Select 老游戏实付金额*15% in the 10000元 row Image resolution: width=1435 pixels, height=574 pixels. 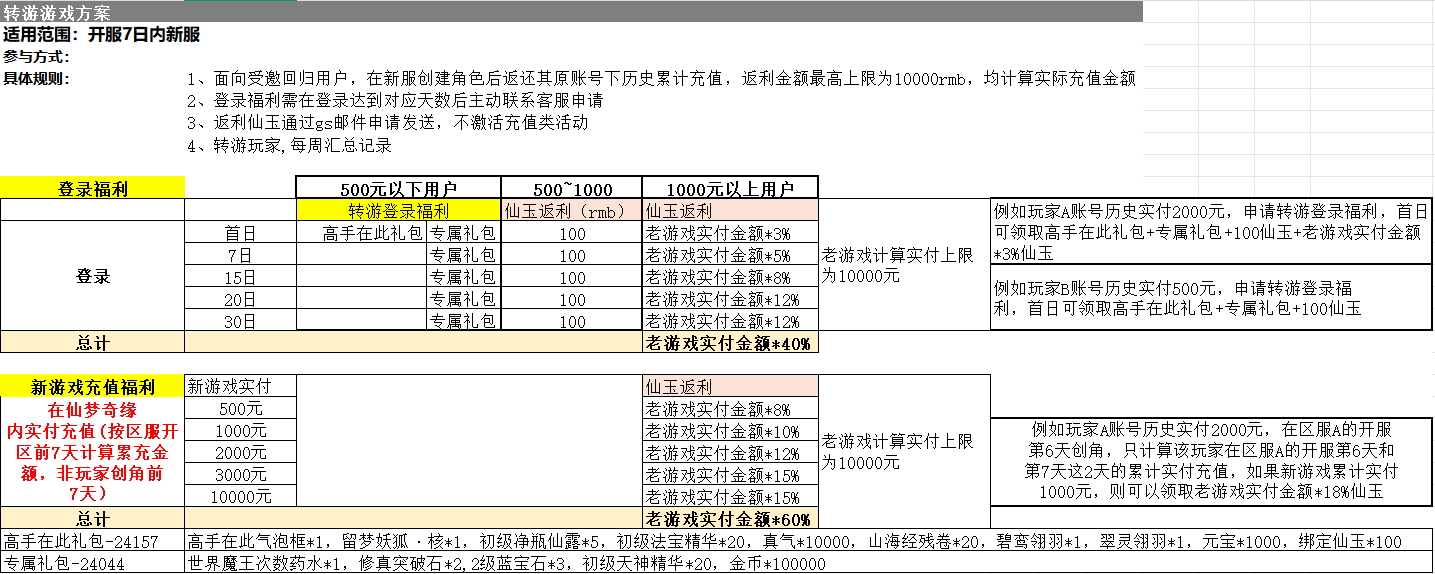click(x=730, y=497)
